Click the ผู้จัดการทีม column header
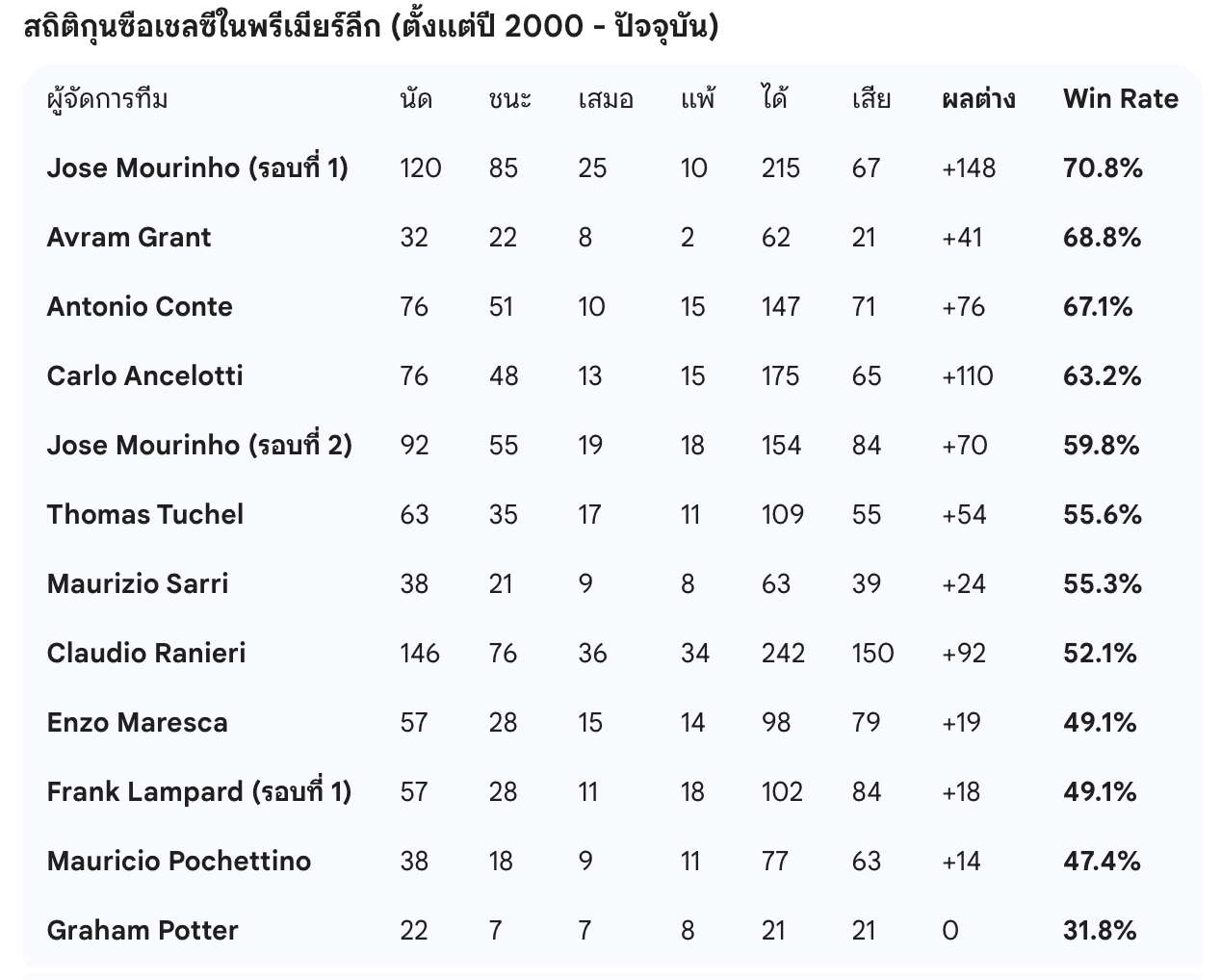The height and width of the screenshot is (980, 1221). pyautogui.click(x=107, y=99)
